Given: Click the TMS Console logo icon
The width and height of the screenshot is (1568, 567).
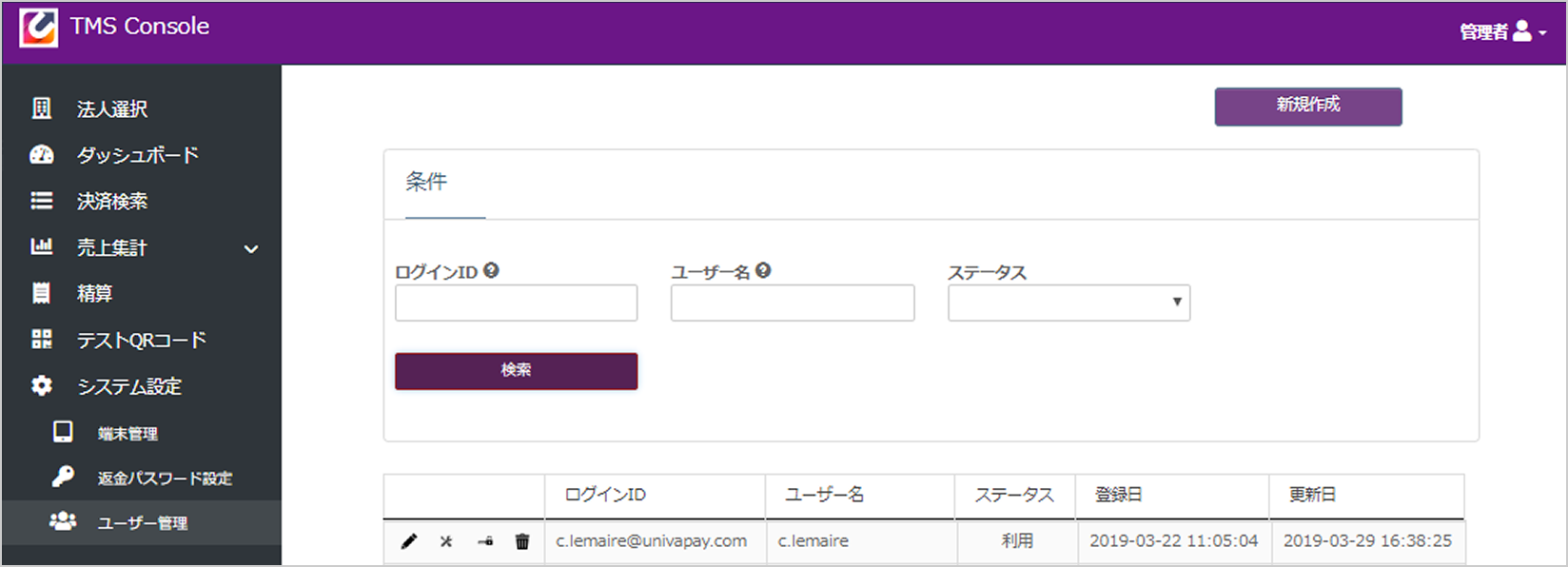Looking at the screenshot, I should [39, 28].
